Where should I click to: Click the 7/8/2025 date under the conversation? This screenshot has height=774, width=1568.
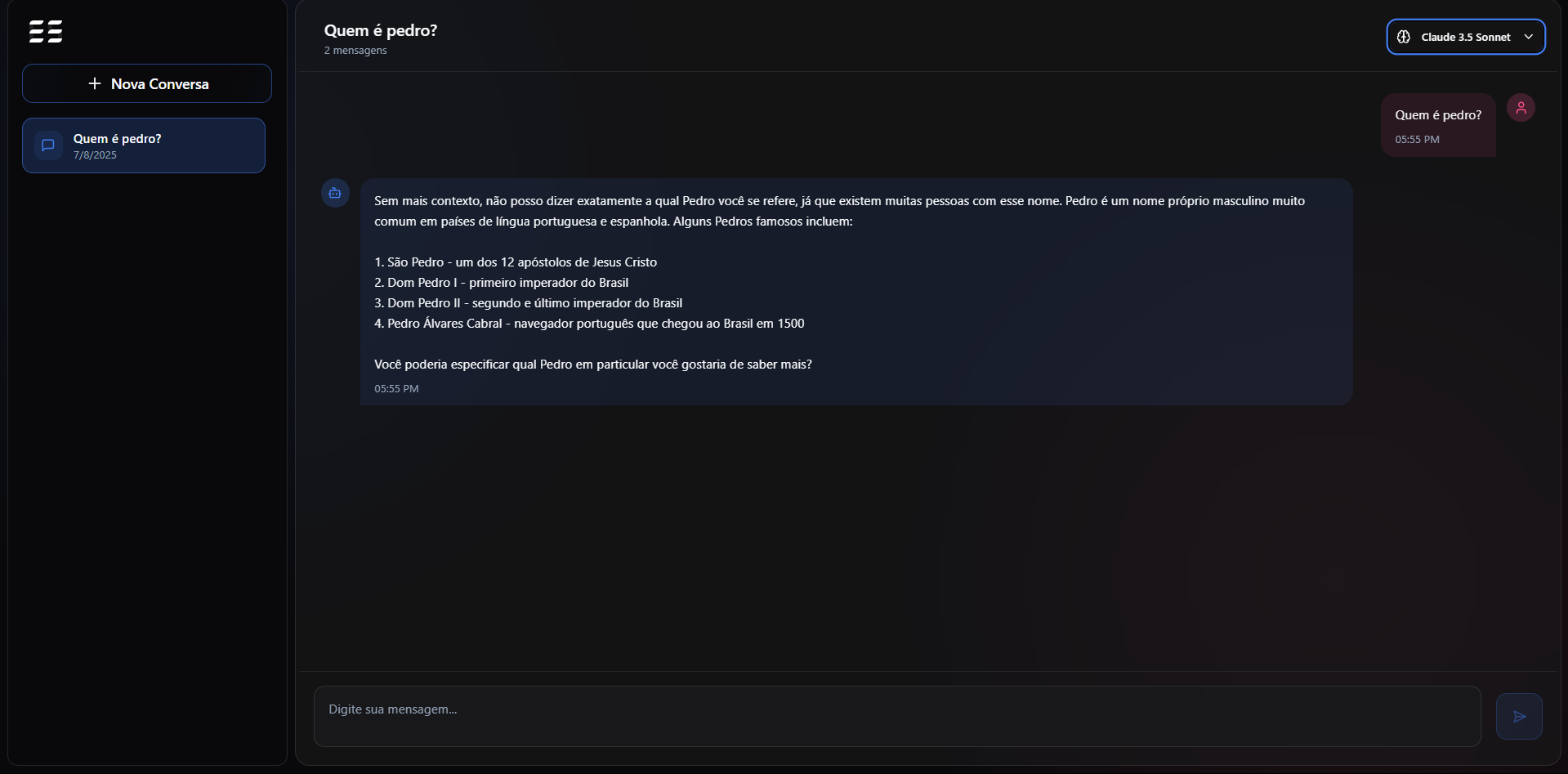click(95, 155)
